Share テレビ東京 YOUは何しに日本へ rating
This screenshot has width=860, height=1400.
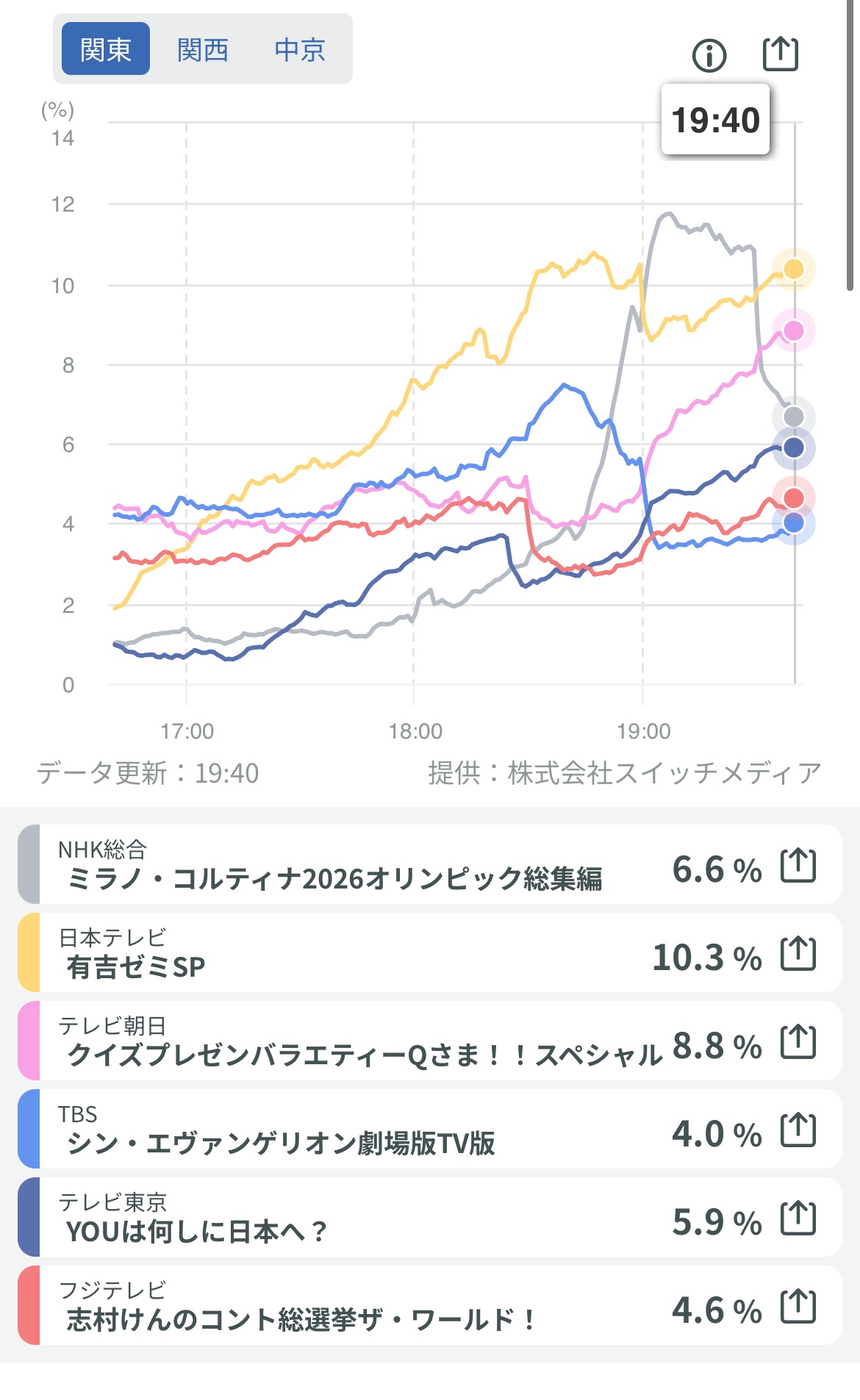tap(798, 1218)
